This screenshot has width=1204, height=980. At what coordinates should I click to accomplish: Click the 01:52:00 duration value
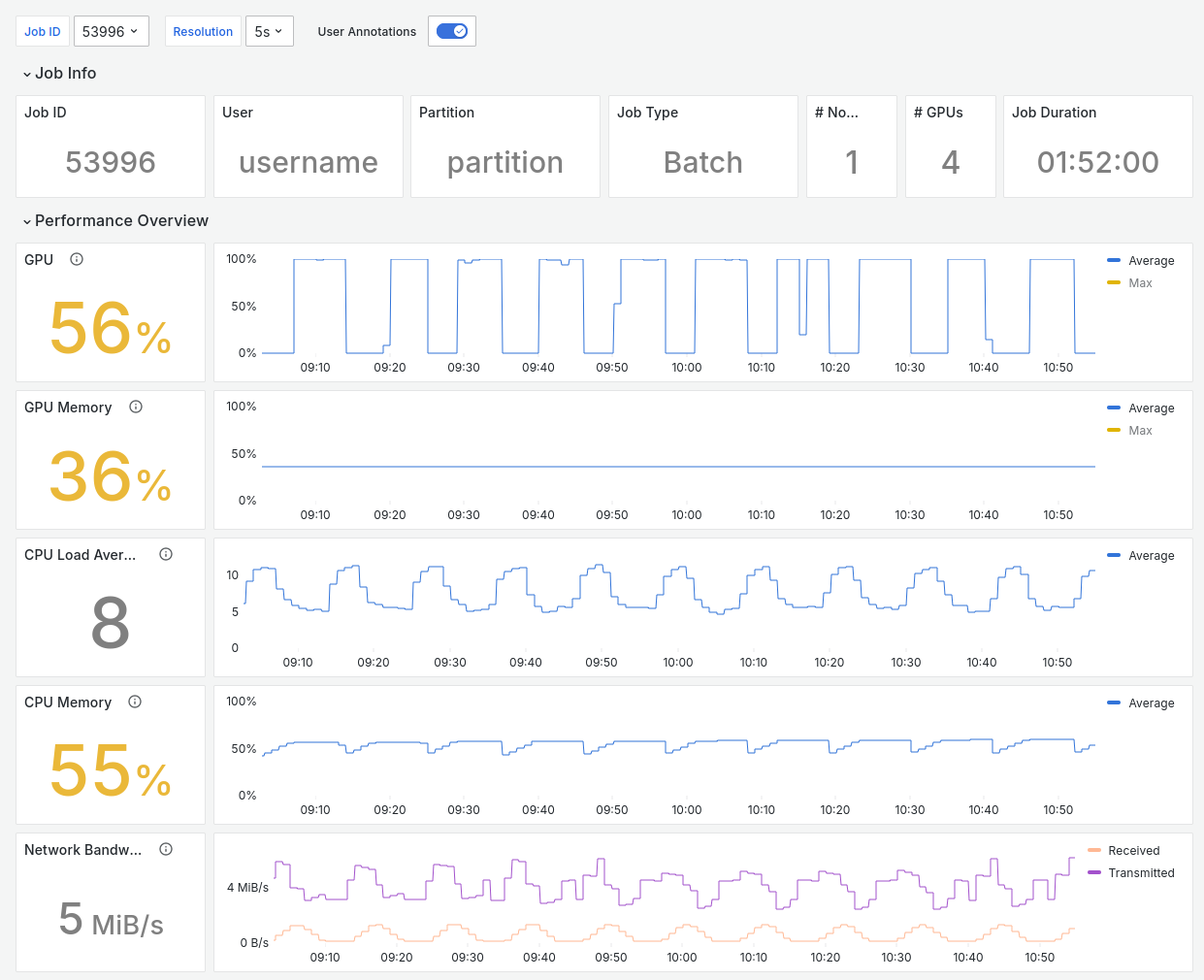(x=1098, y=162)
